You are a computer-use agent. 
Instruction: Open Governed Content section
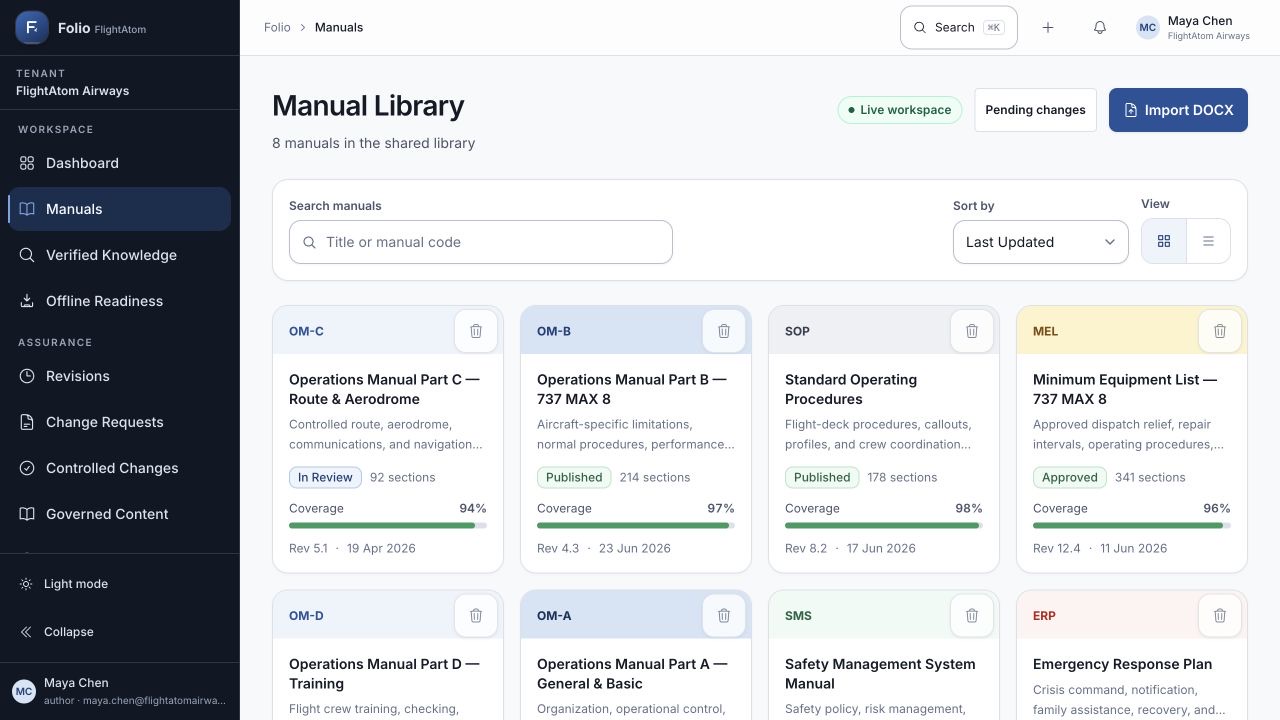[119, 514]
